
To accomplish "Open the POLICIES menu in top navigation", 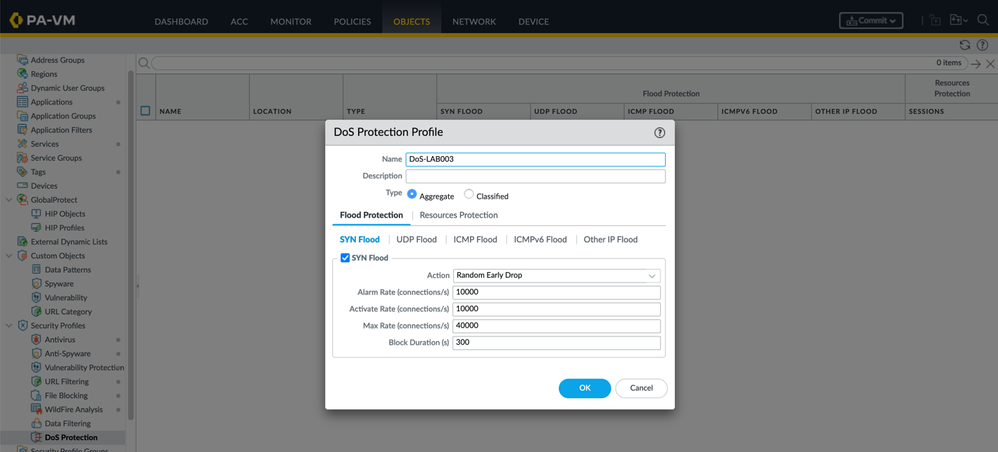I will (x=352, y=21).
